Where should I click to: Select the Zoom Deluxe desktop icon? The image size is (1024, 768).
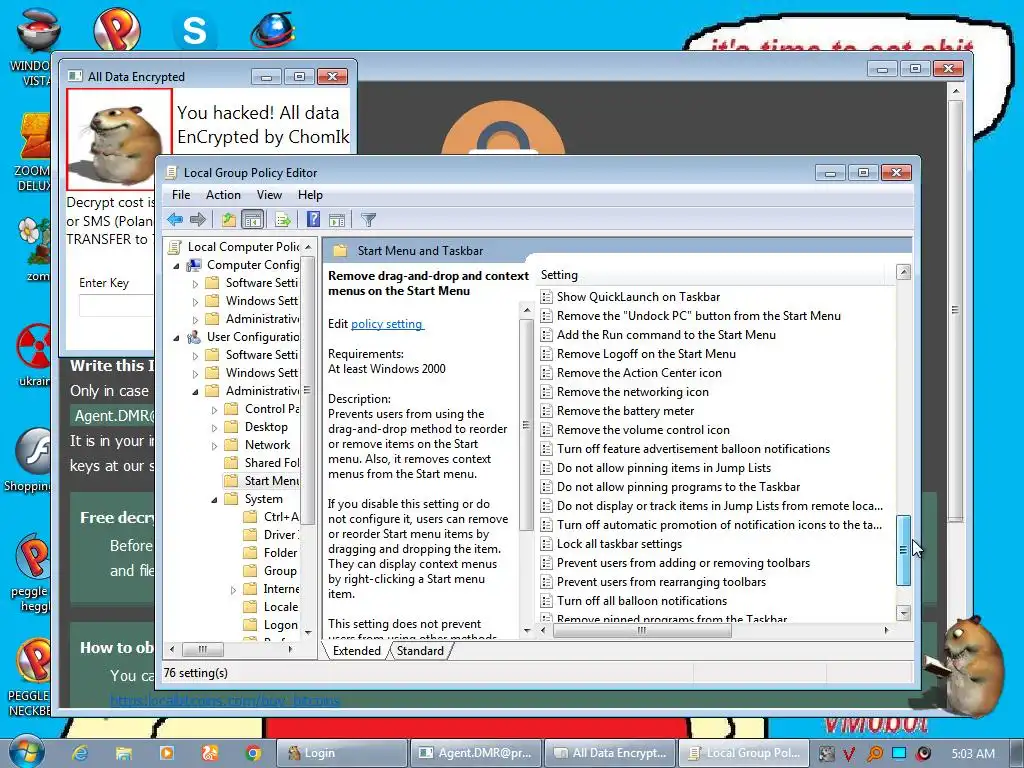pyautogui.click(x=34, y=152)
